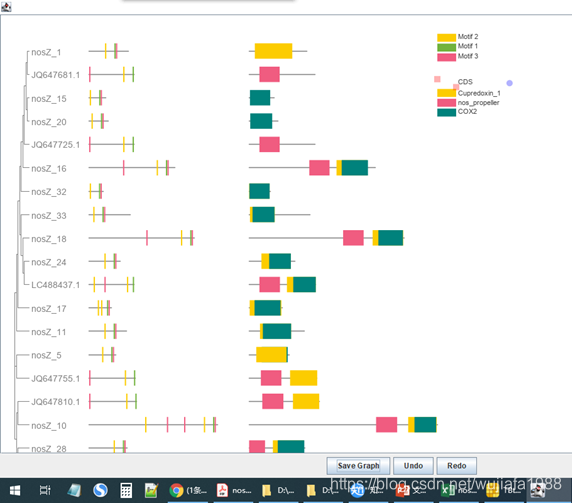Select the nosZ_20 tree label

point(49,122)
